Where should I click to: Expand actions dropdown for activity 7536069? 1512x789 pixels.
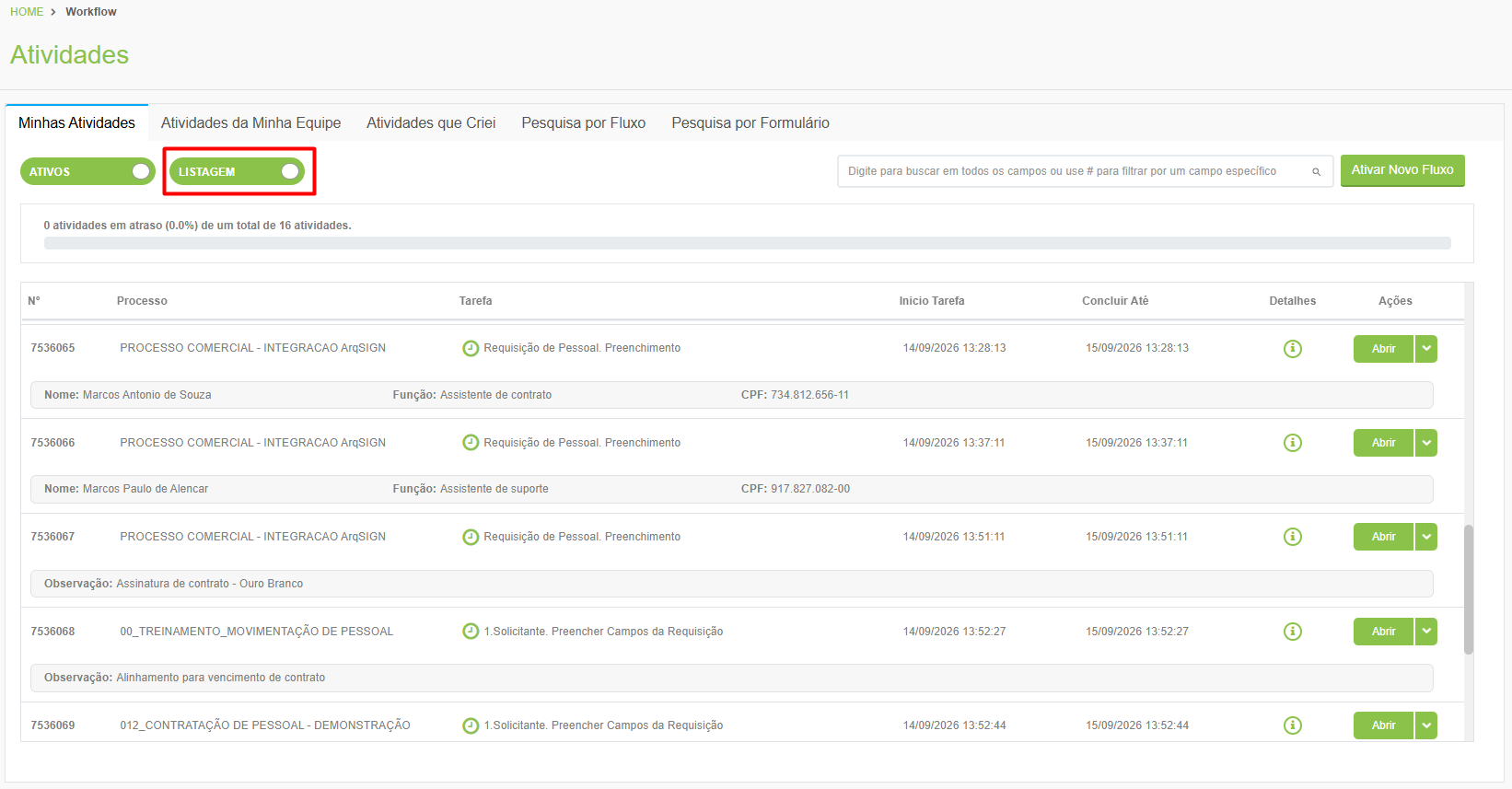(x=1426, y=725)
